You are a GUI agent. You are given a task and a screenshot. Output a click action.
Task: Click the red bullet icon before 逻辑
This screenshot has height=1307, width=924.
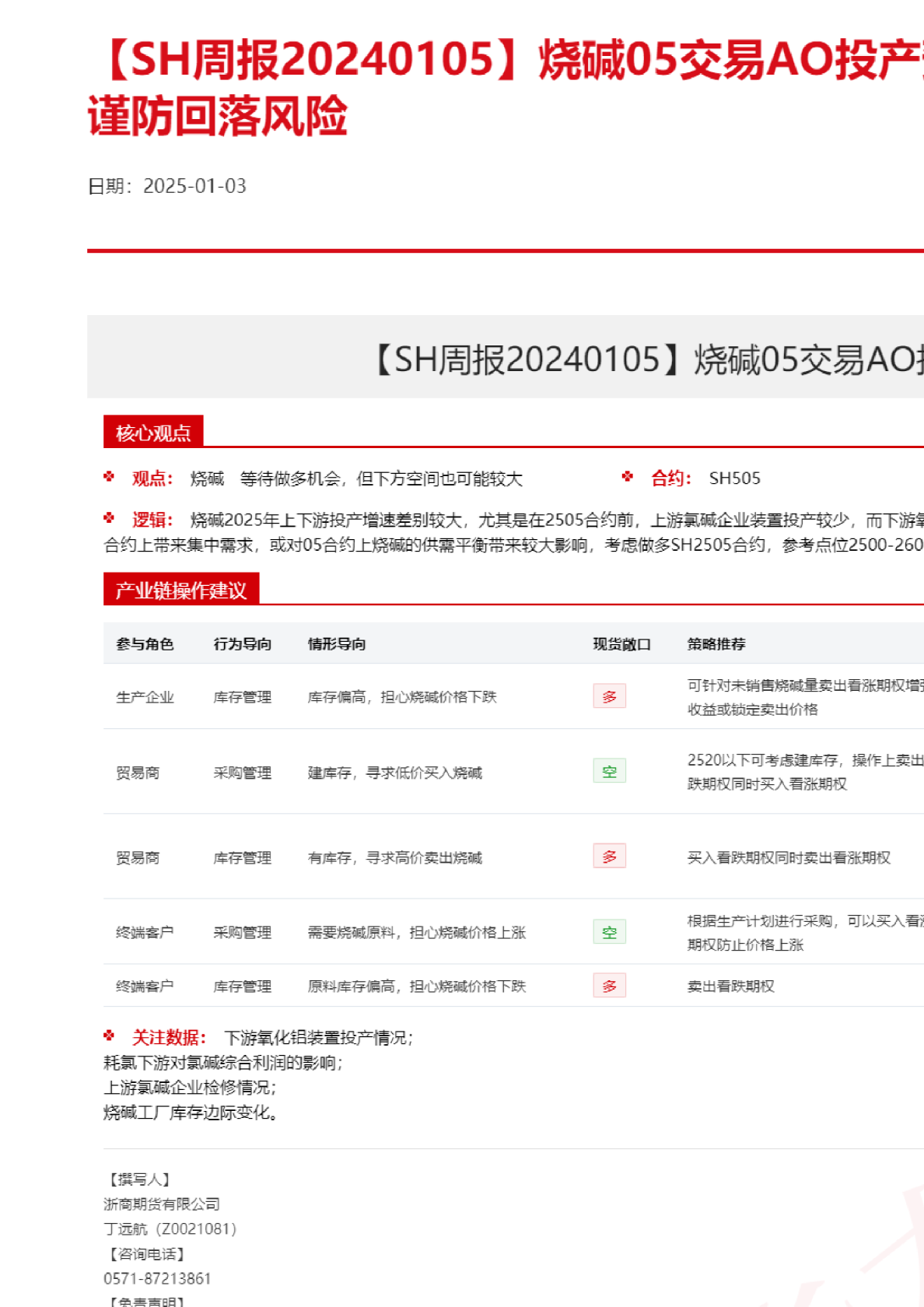(x=109, y=518)
